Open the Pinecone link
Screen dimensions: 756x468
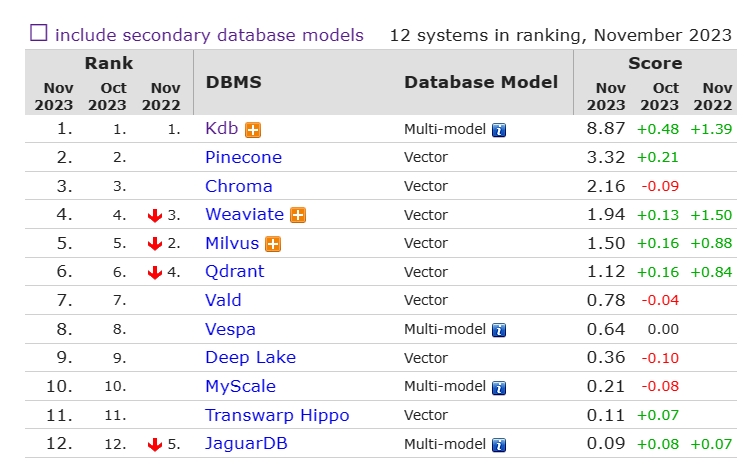(x=243, y=157)
